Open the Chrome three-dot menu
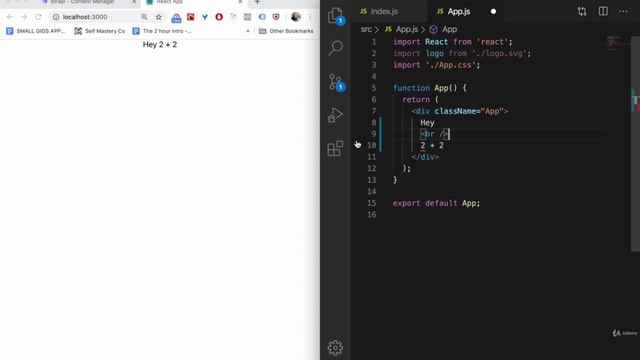The height and width of the screenshot is (360, 640). (310, 17)
